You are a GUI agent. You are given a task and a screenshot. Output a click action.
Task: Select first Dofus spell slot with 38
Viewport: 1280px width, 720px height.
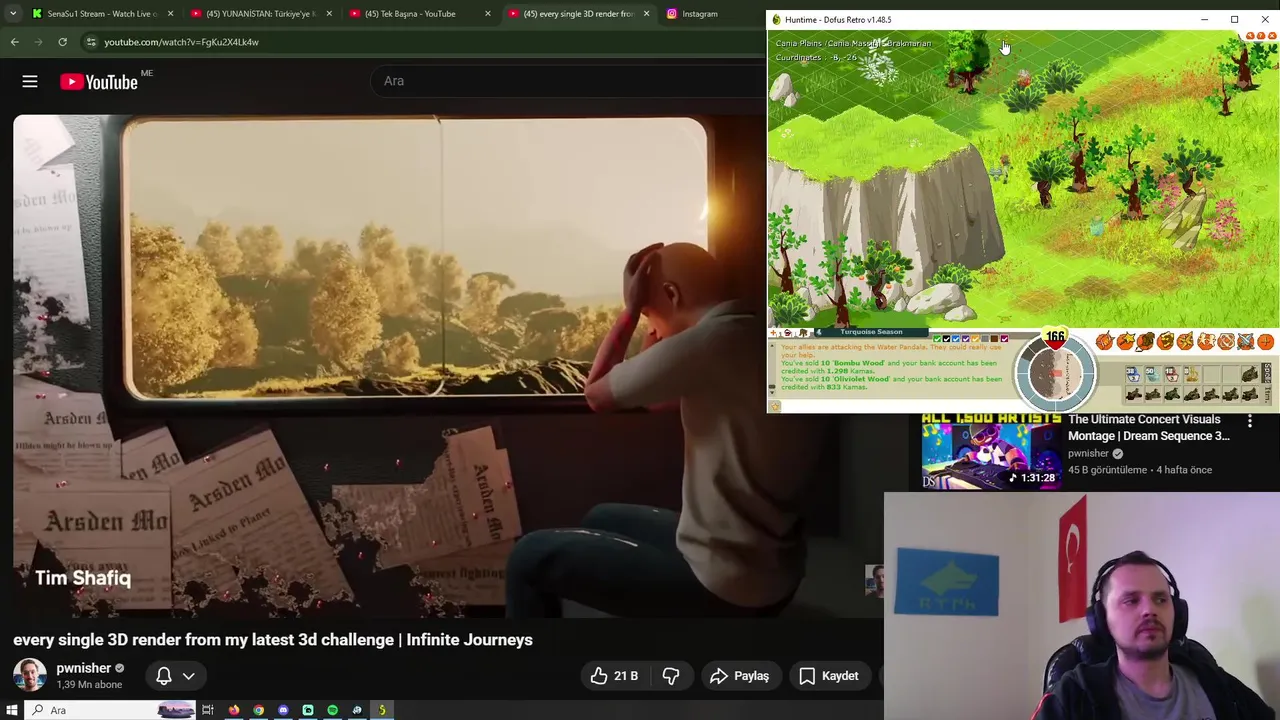(x=1132, y=374)
